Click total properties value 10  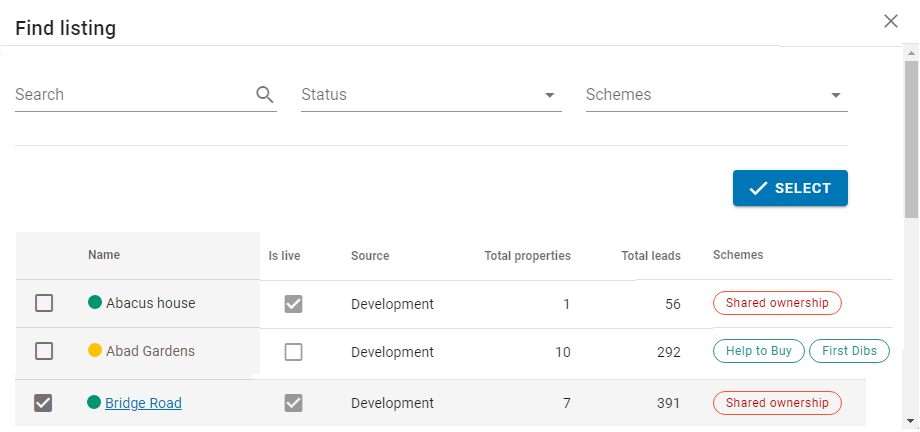click(x=562, y=352)
